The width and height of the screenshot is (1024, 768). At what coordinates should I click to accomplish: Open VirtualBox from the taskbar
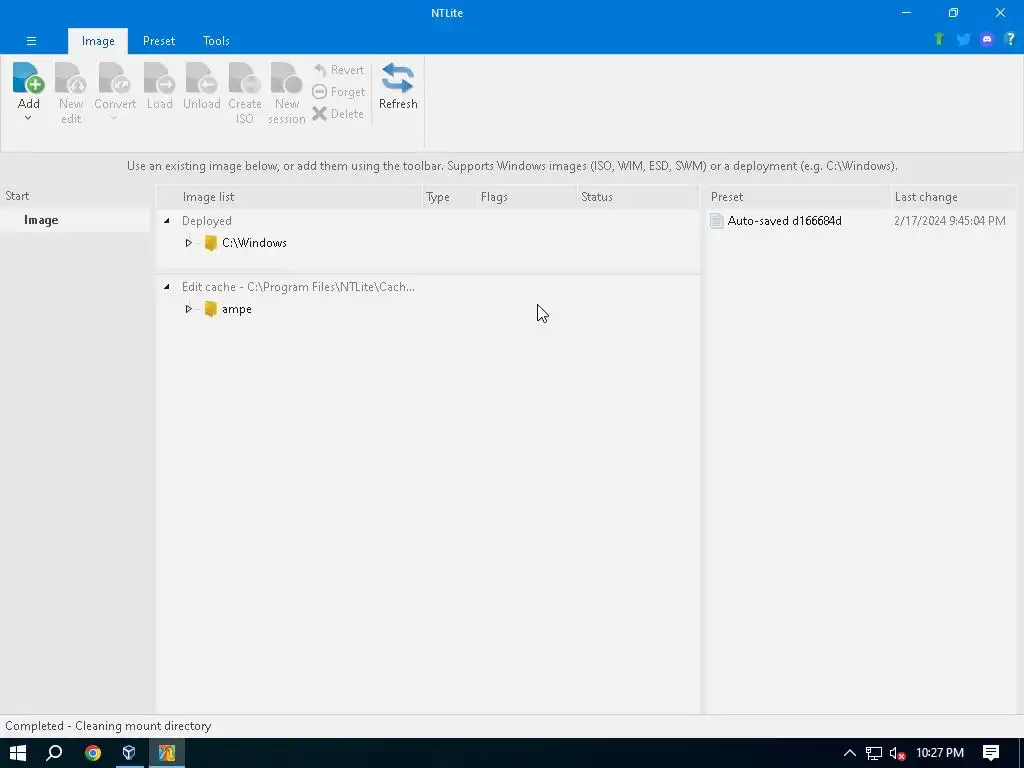pyautogui.click(x=129, y=753)
